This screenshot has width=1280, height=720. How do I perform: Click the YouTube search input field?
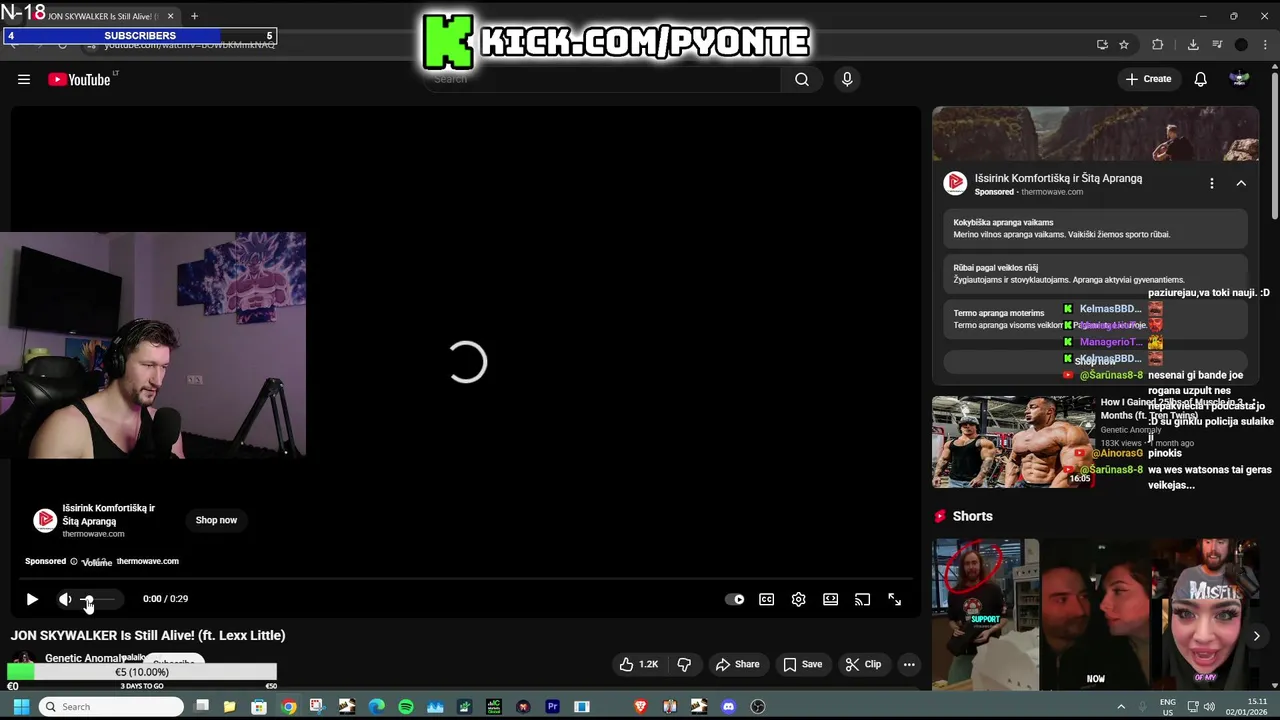point(602,79)
